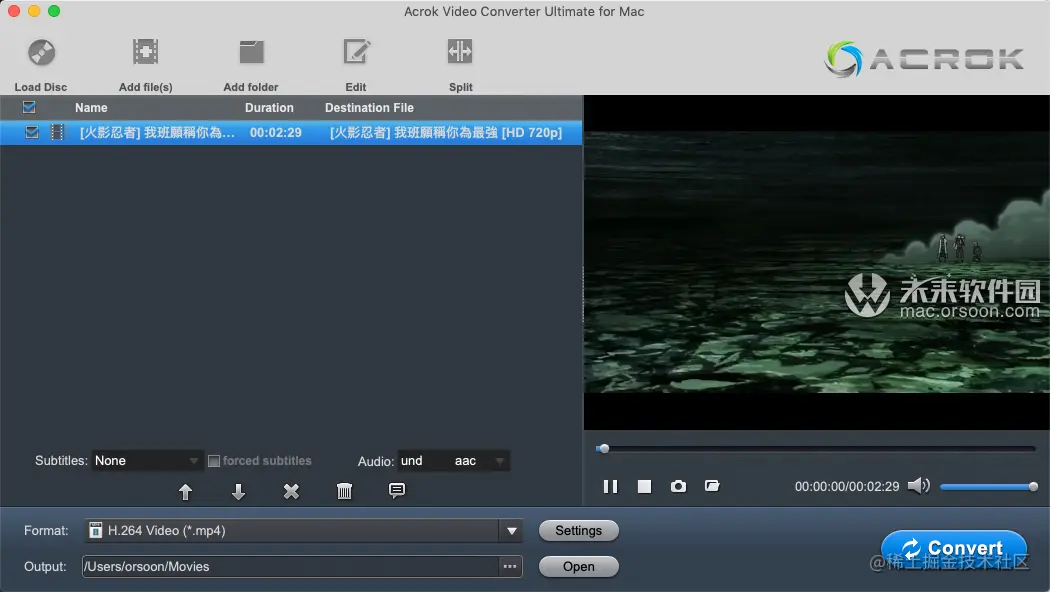Open the file properties comment icon
This screenshot has height=592, width=1050.
pos(397,491)
